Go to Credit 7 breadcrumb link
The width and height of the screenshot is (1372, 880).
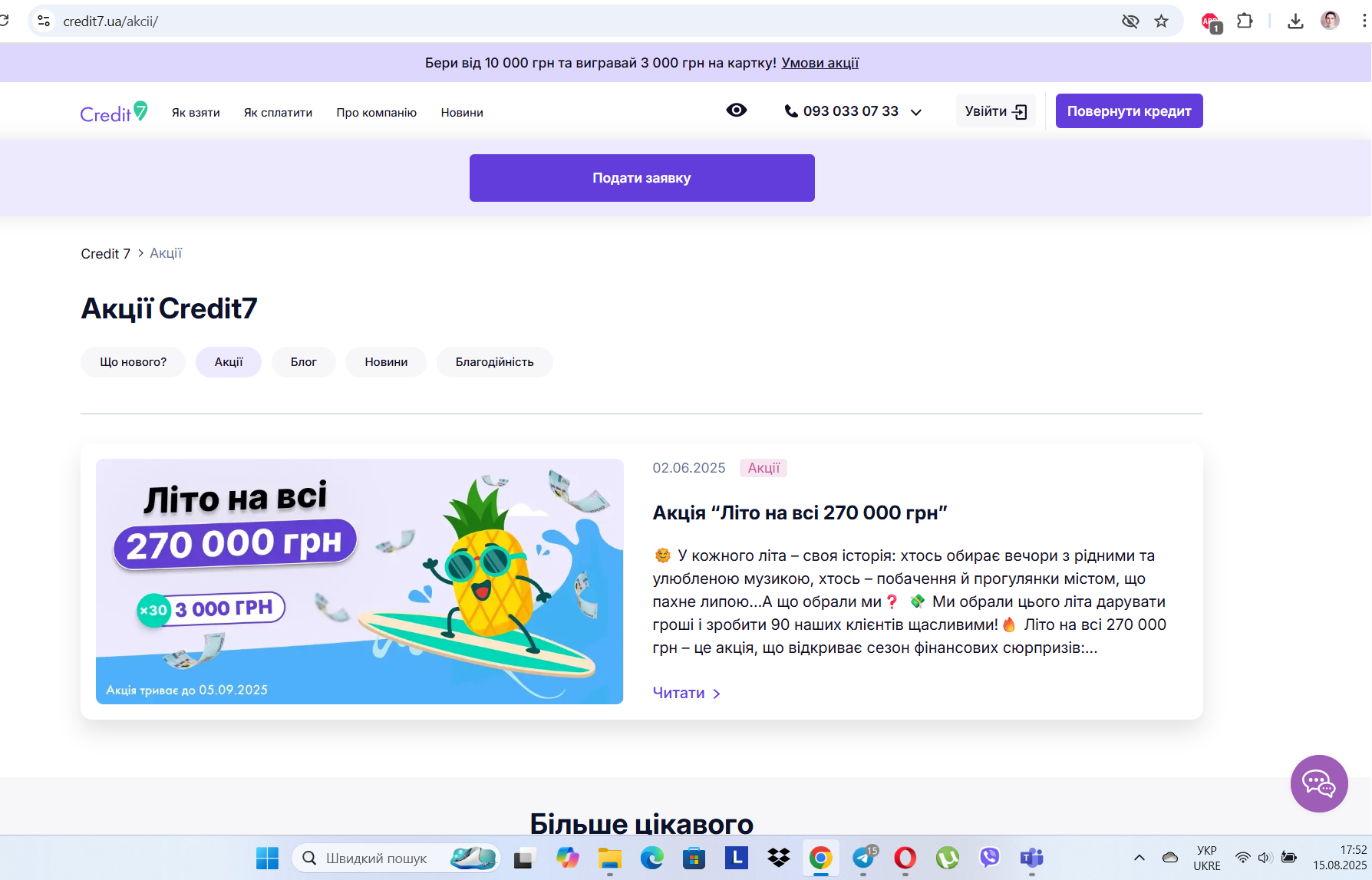(x=106, y=254)
